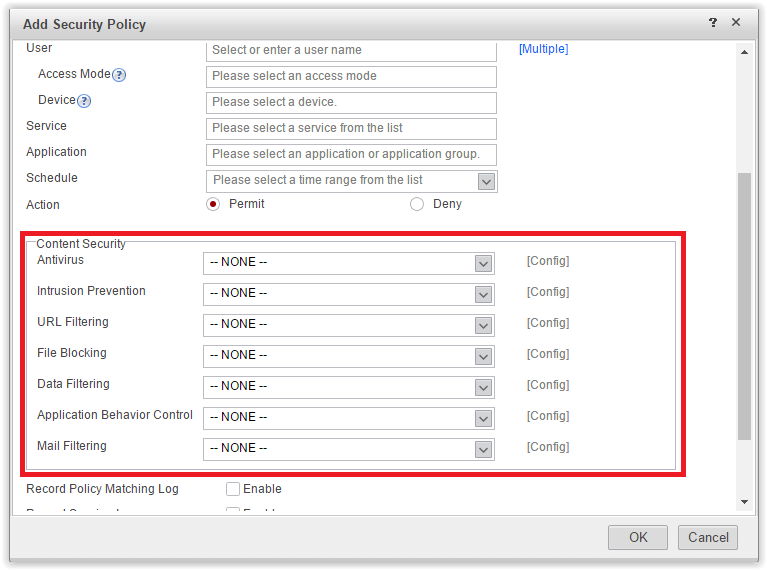
Task: Open the dialog help question mark
Action: tap(713, 22)
